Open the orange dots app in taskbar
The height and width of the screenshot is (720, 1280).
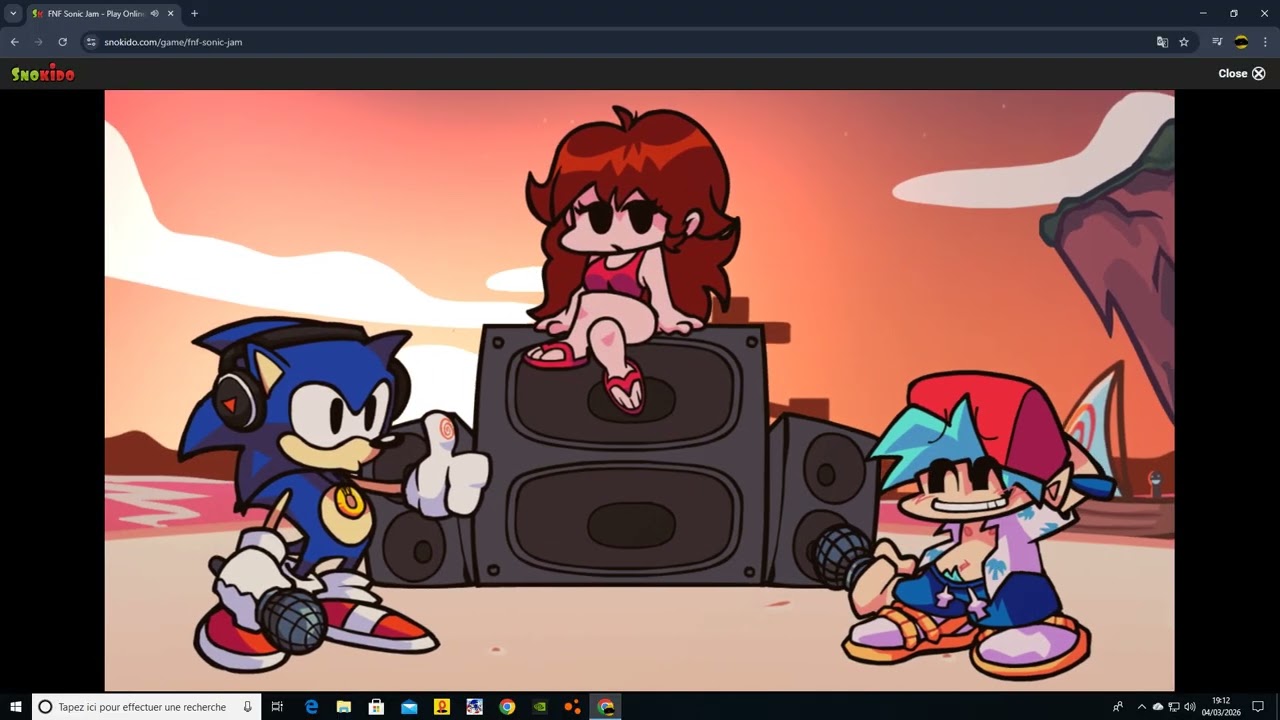572,707
